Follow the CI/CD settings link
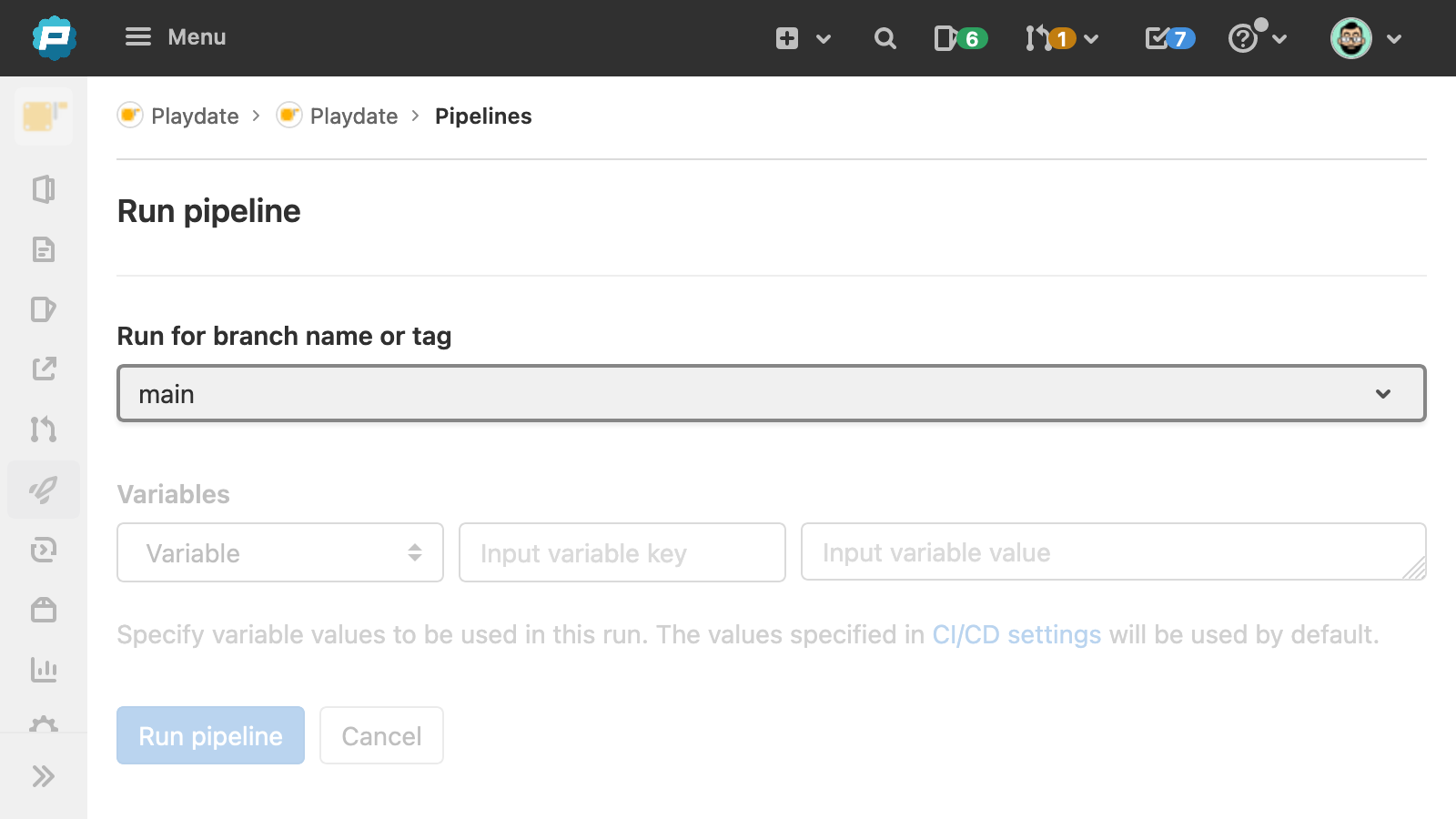The height and width of the screenshot is (819, 1456). coord(1016,634)
